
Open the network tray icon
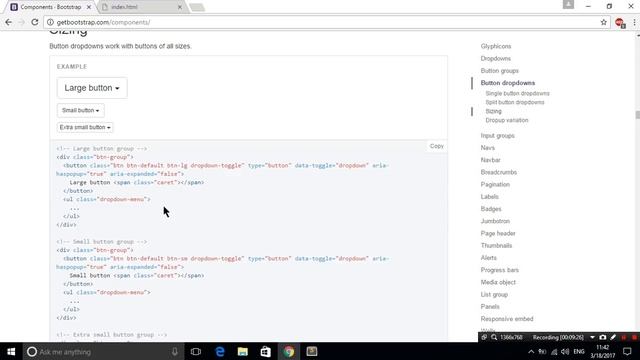point(554,352)
